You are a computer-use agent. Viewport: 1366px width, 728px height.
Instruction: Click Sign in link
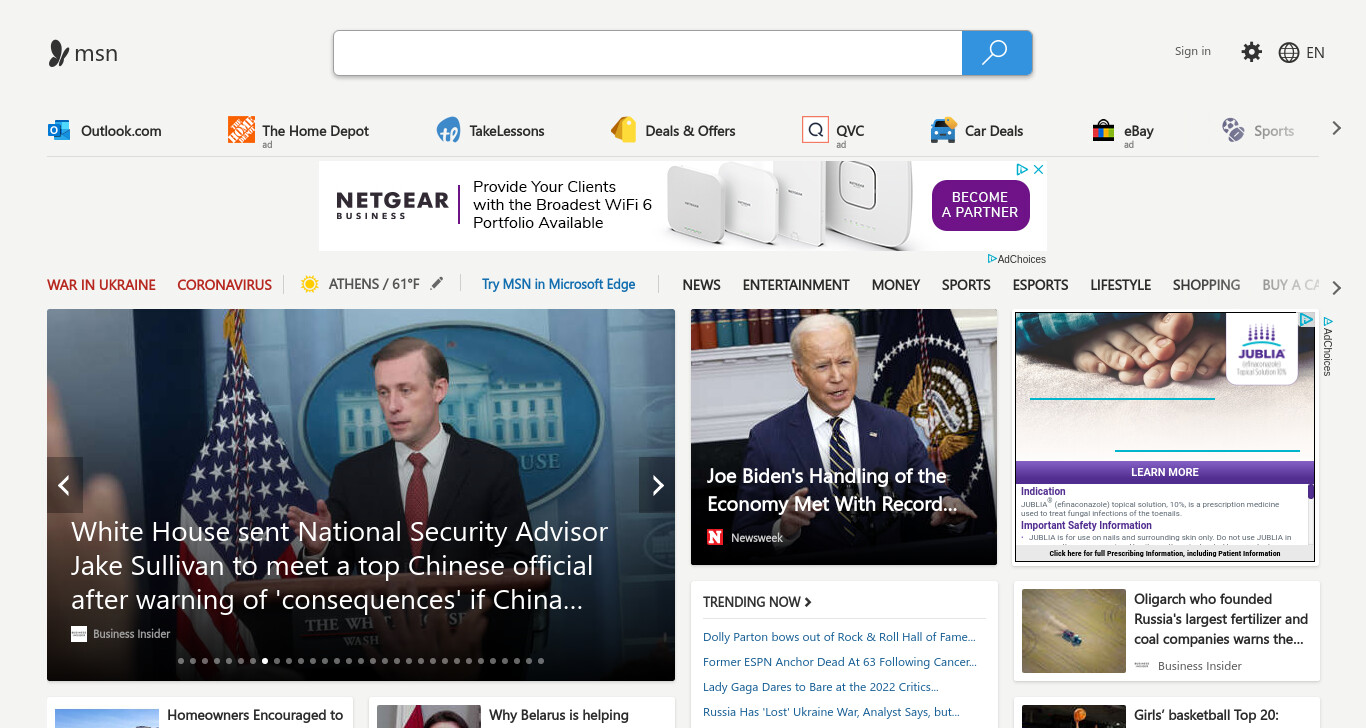(x=1192, y=51)
